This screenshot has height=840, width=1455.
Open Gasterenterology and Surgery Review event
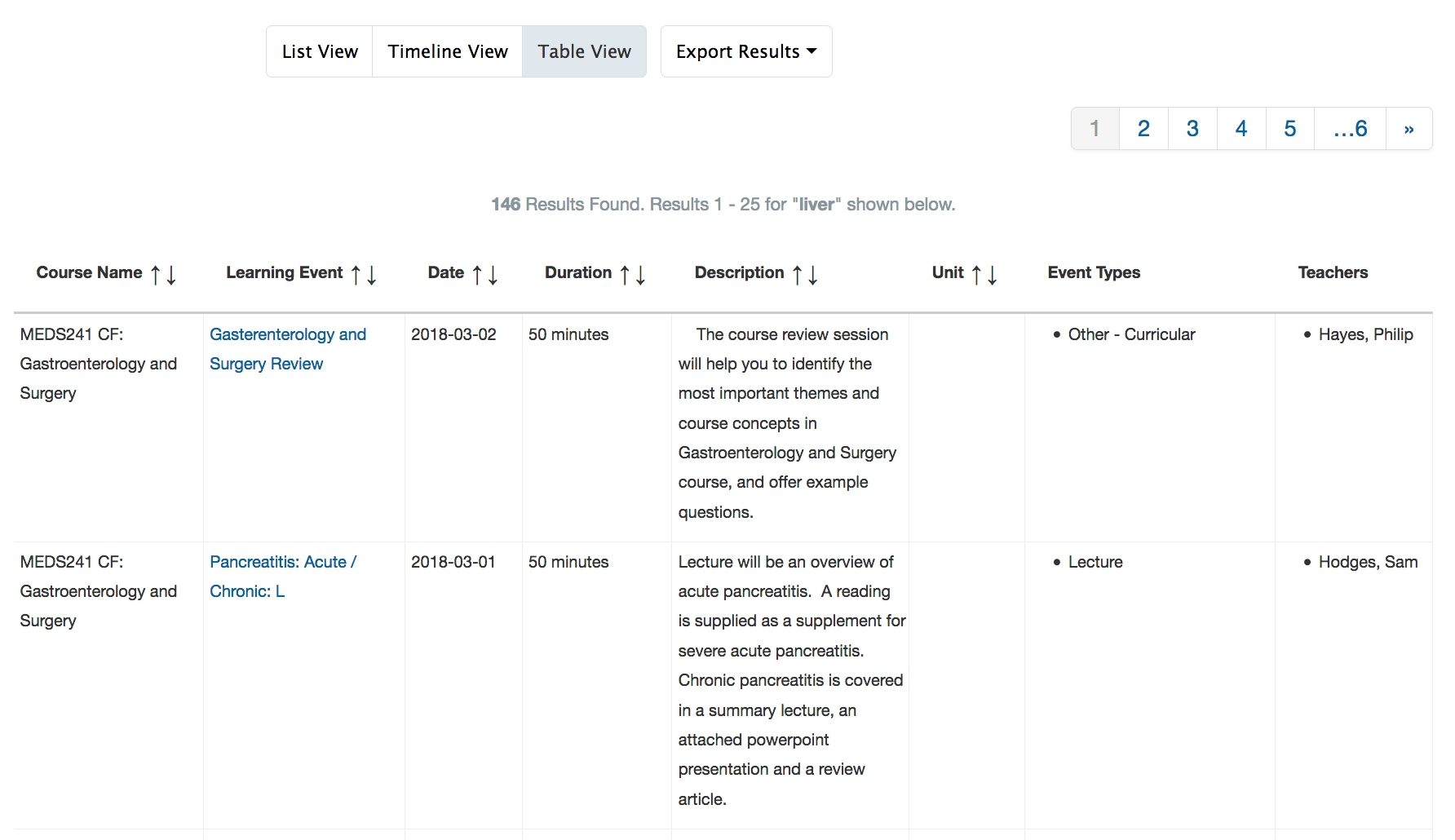[287, 349]
